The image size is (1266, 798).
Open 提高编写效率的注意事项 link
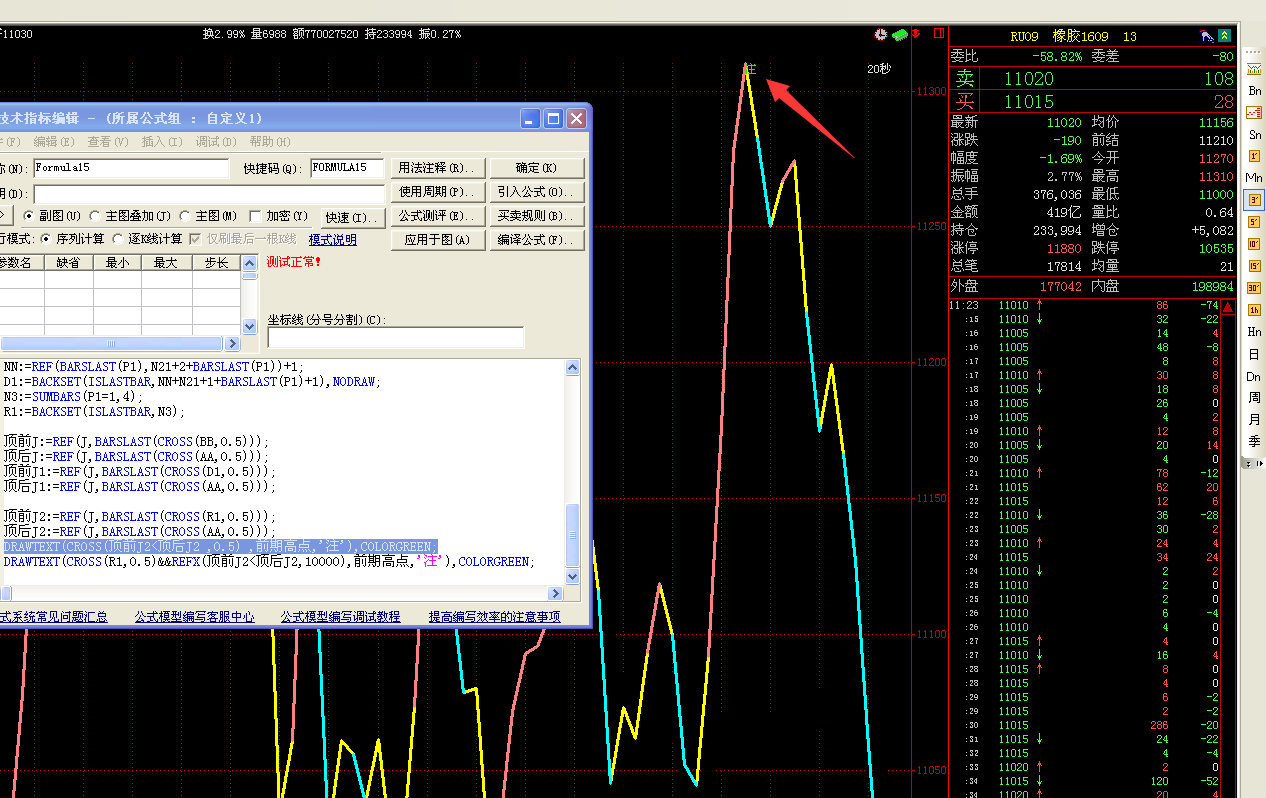coord(494,617)
